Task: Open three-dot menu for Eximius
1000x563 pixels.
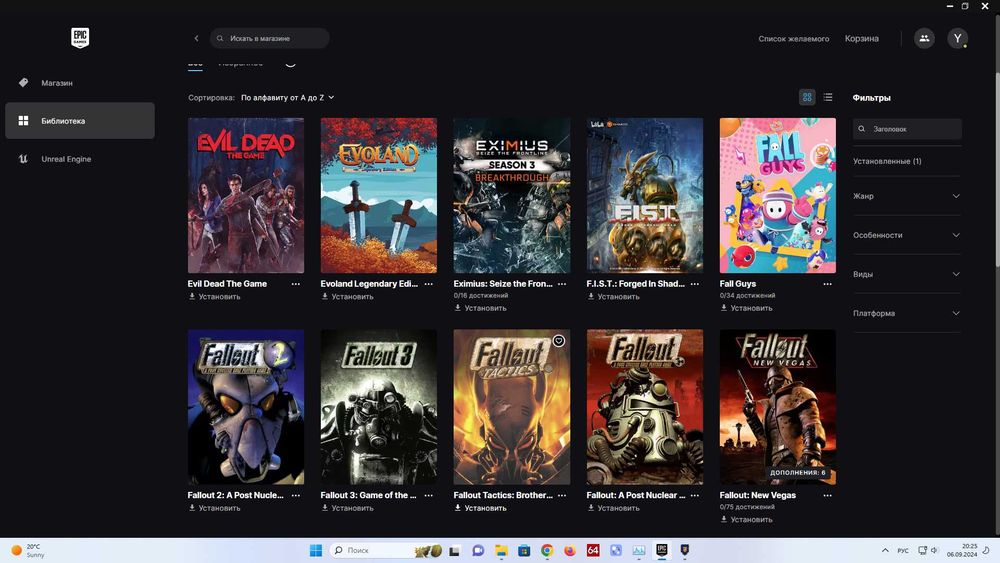Action: [x=562, y=284]
